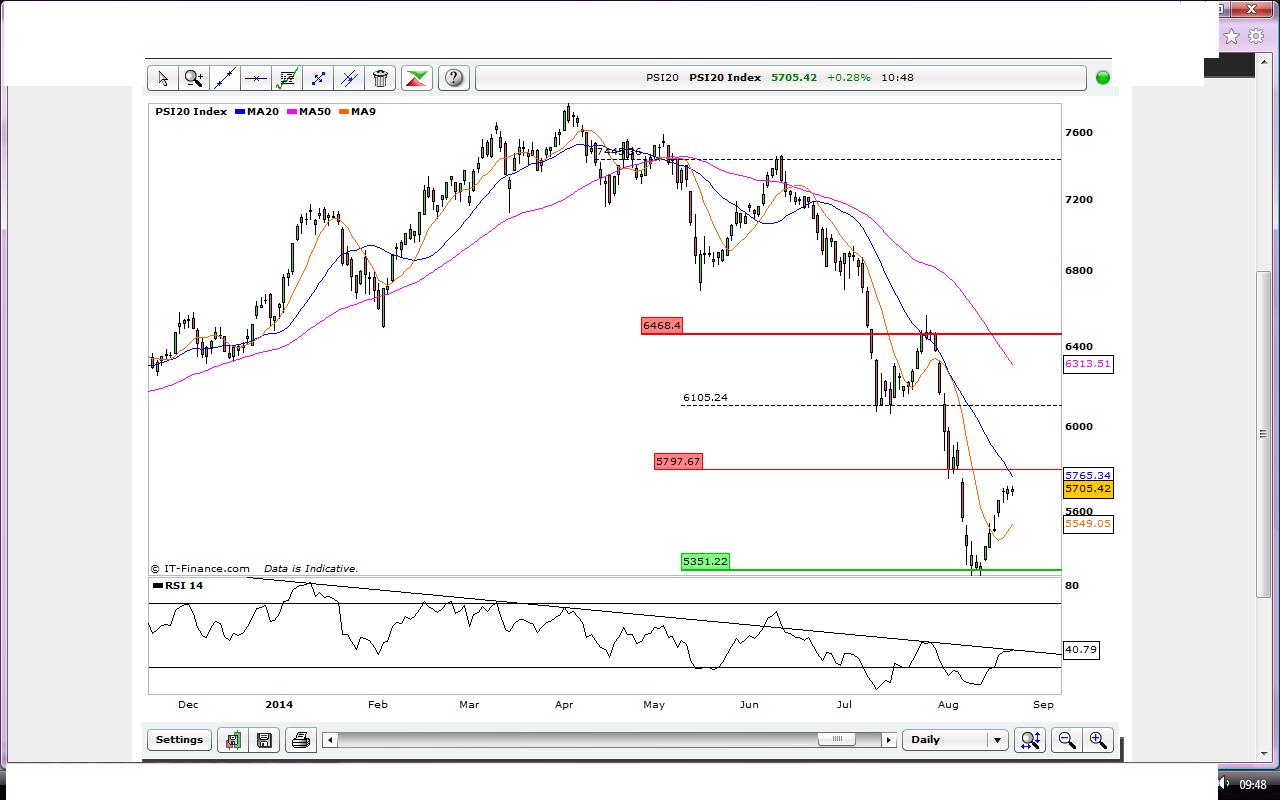Open the Daily timeframe dropdown
This screenshot has height=800, width=1280.
click(954, 740)
